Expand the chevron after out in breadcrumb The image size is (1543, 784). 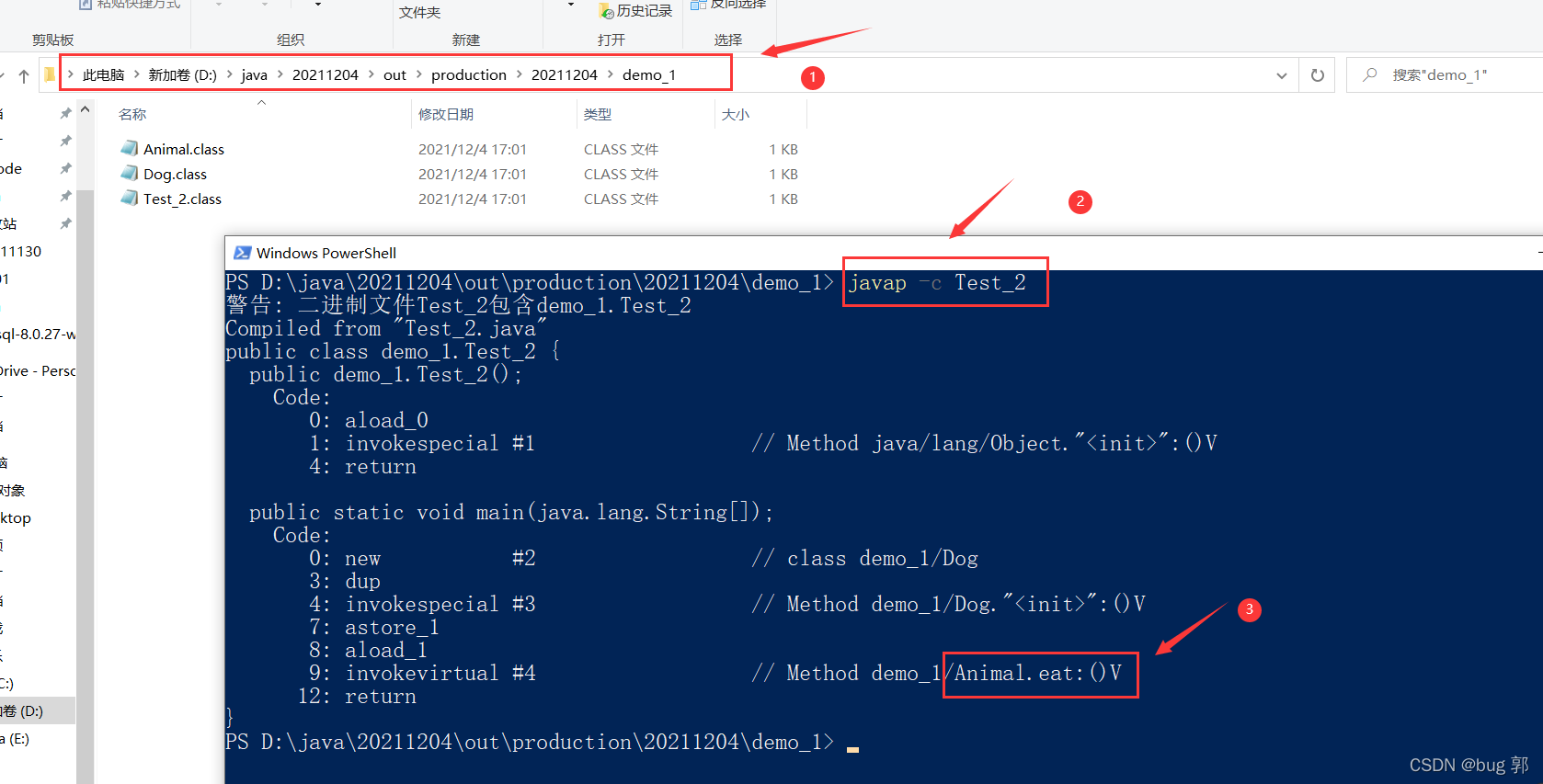pyautogui.click(x=418, y=74)
